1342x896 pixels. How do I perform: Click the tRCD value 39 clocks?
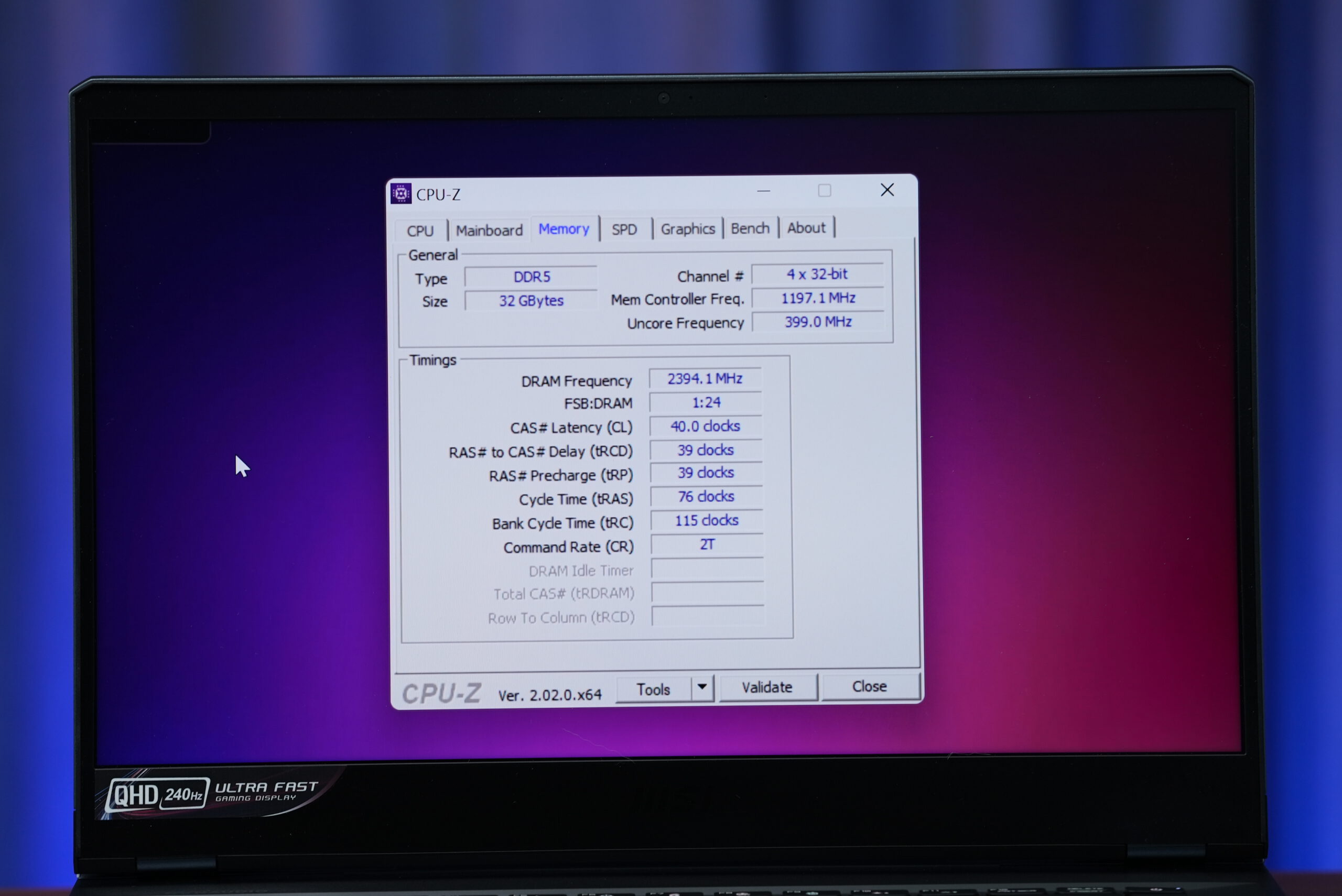coord(706,450)
